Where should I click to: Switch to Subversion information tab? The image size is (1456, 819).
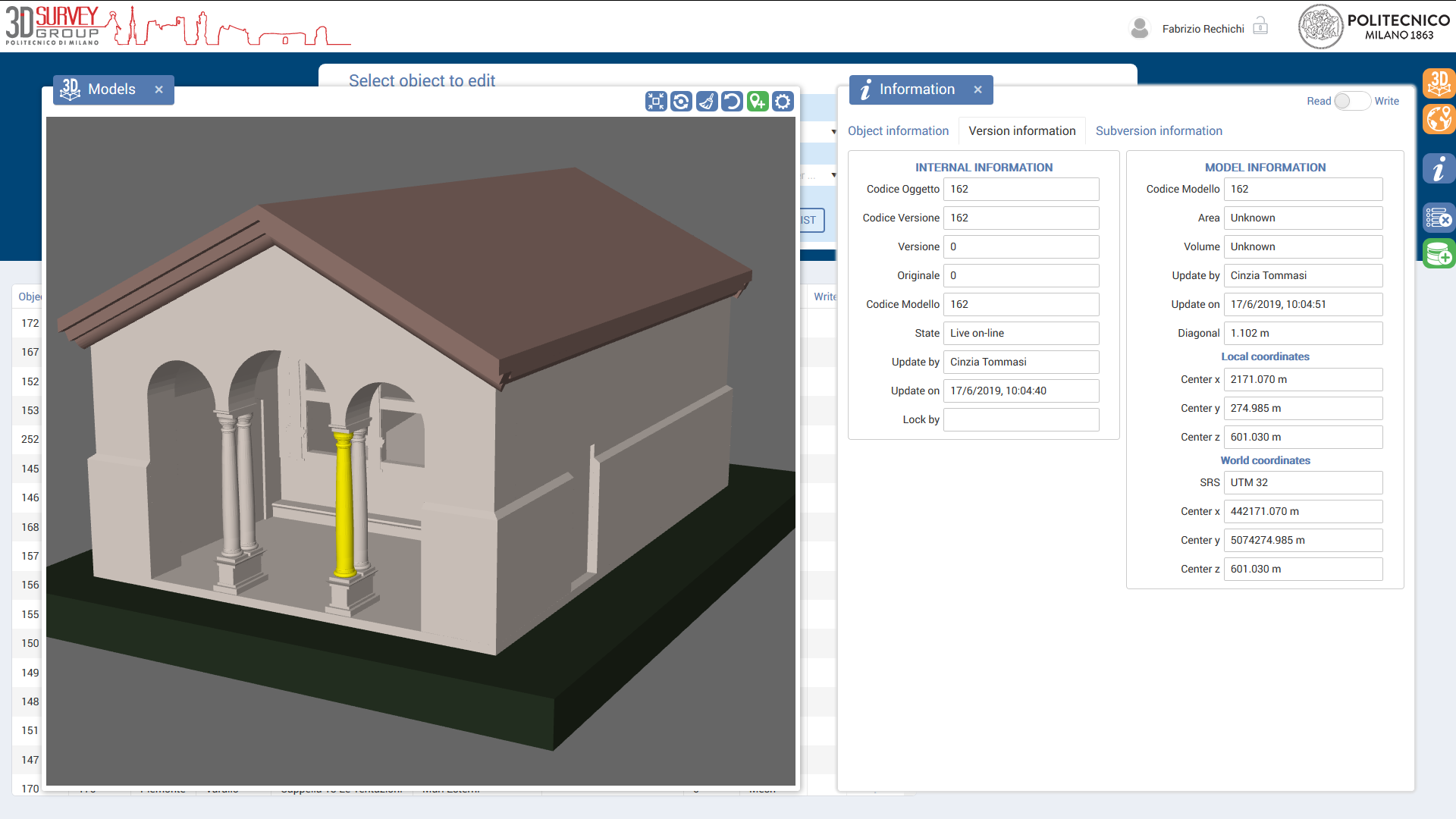pos(1159,131)
